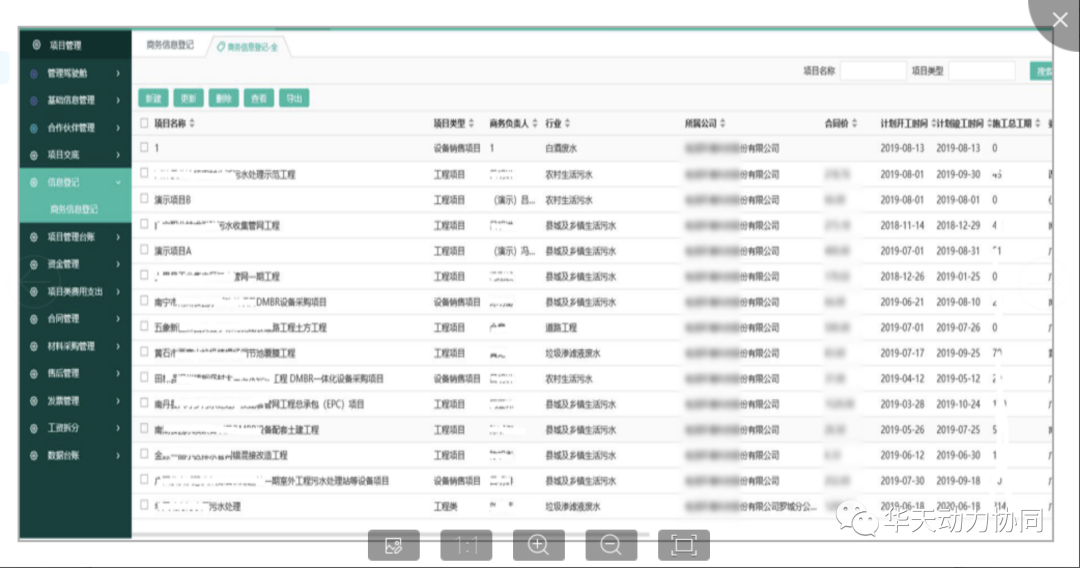The width and height of the screenshot is (1080, 568).
Task: Zoom in with the magnifier plus icon
Action: [x=539, y=545]
